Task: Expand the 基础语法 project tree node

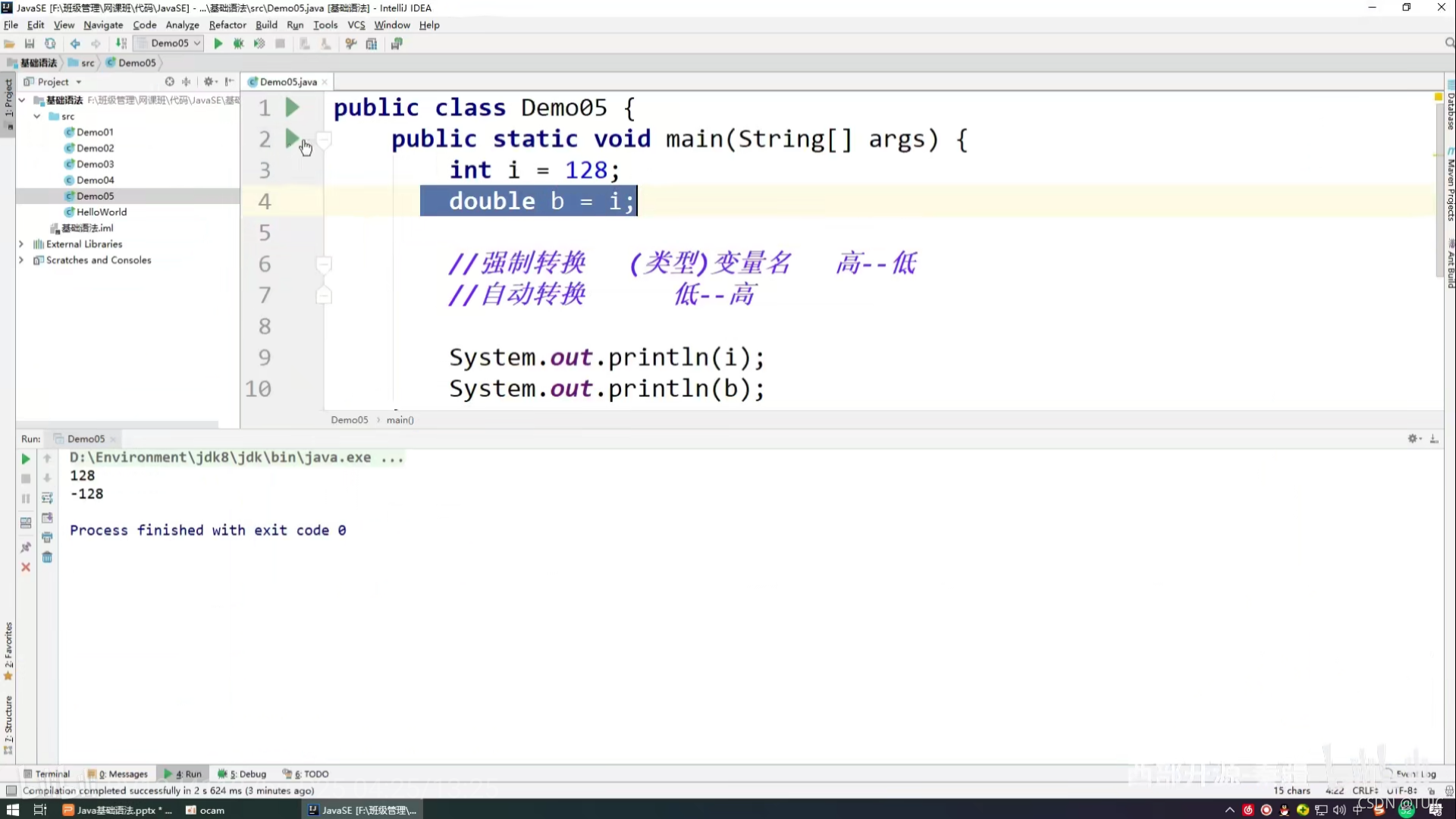Action: tap(22, 100)
